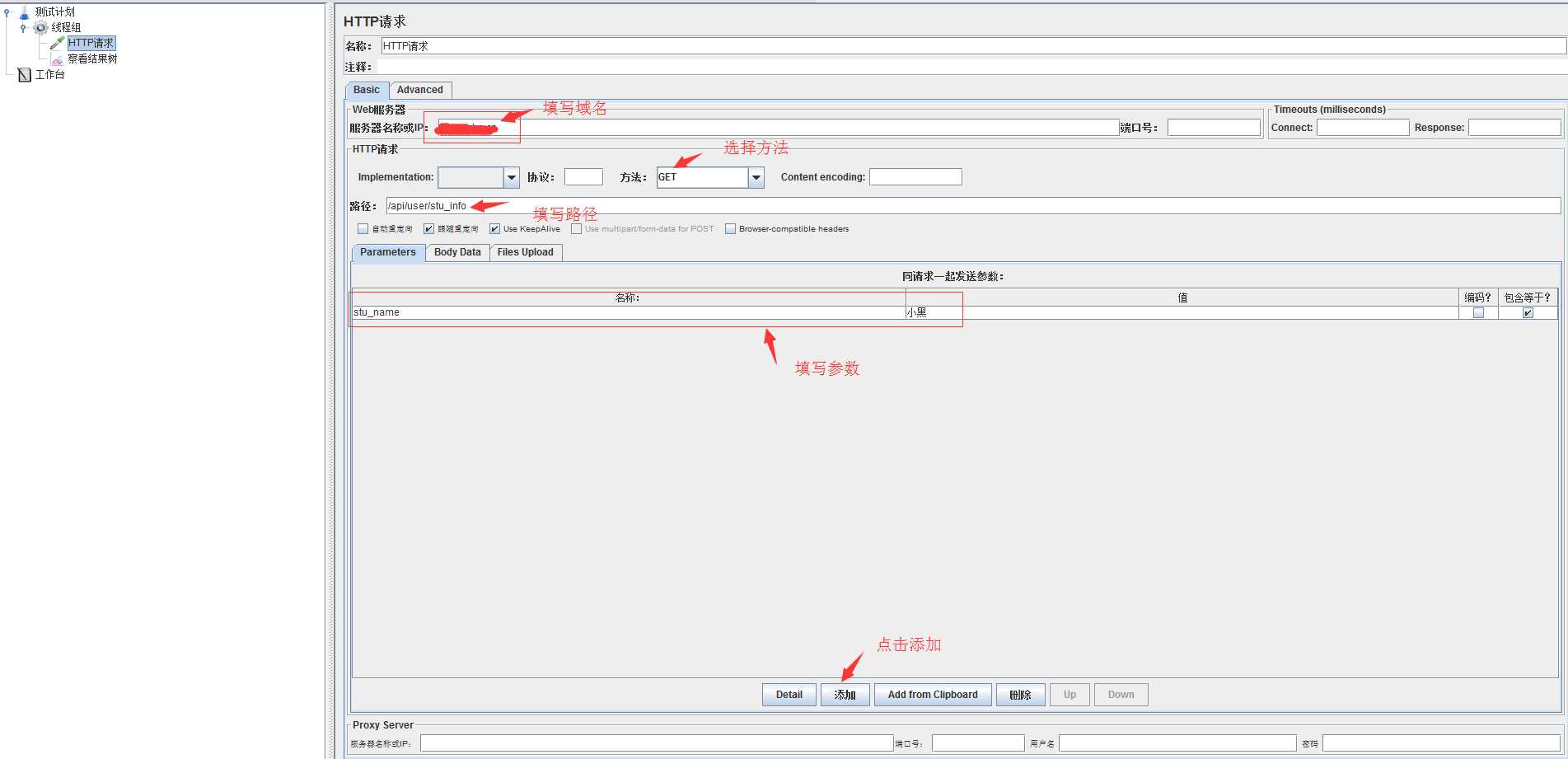Click the 路径 field with /api/user/stu_info

coord(973,206)
